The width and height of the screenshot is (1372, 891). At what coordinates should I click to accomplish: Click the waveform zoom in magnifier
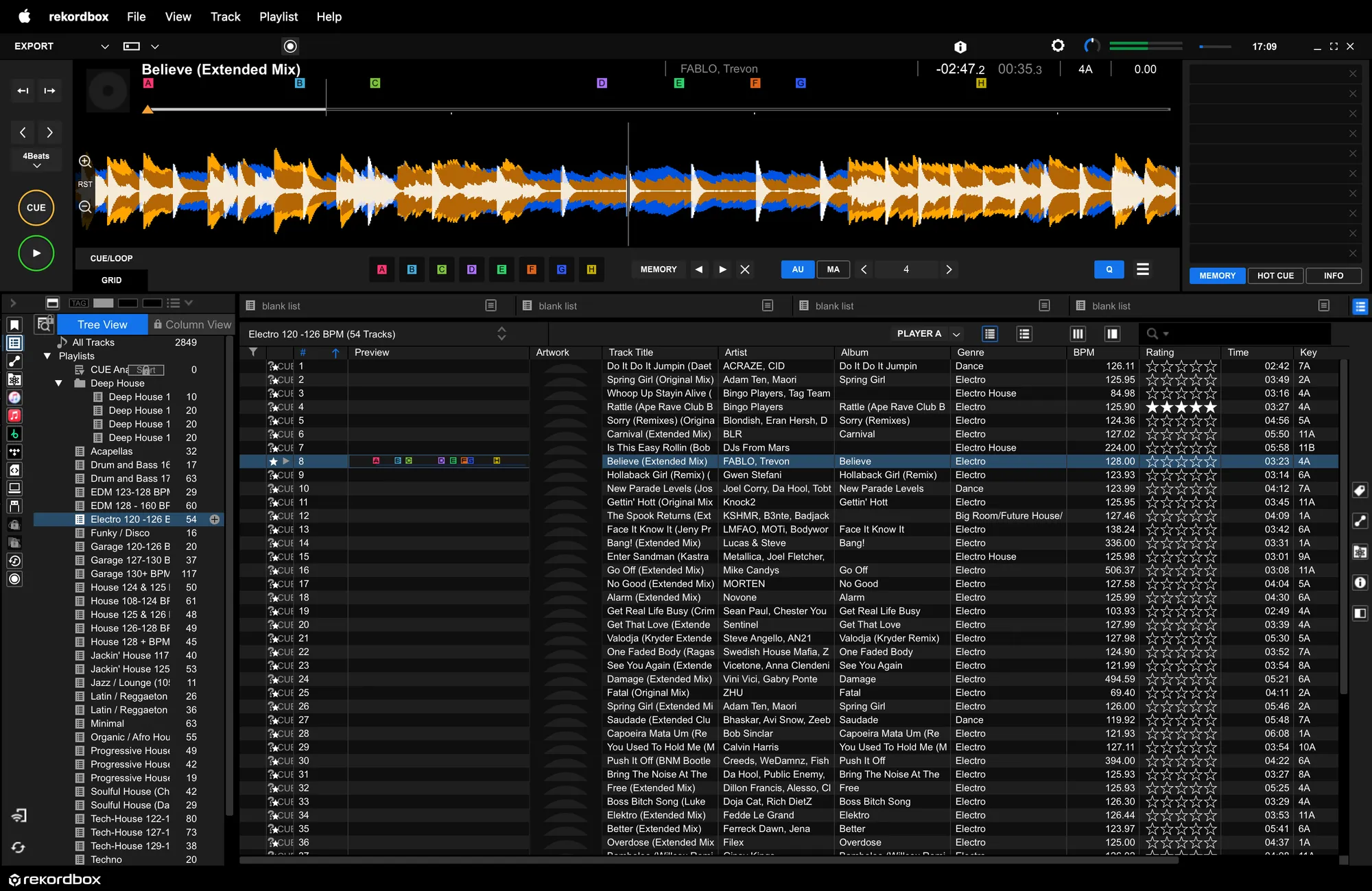[x=85, y=161]
